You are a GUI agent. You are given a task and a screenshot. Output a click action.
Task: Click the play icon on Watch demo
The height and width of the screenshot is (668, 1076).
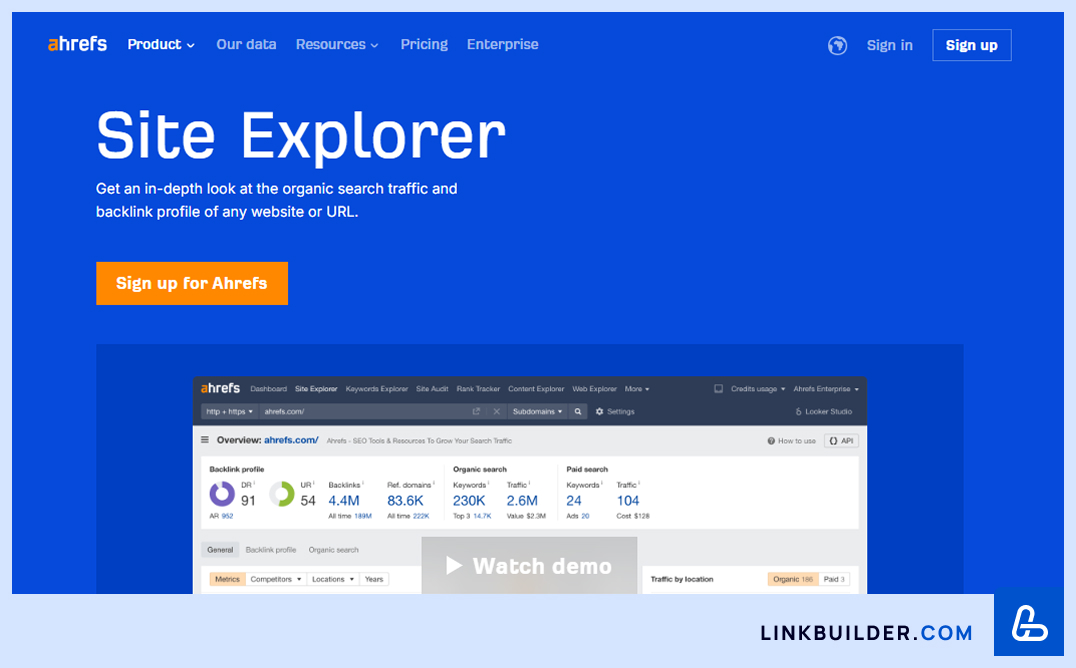coord(454,566)
